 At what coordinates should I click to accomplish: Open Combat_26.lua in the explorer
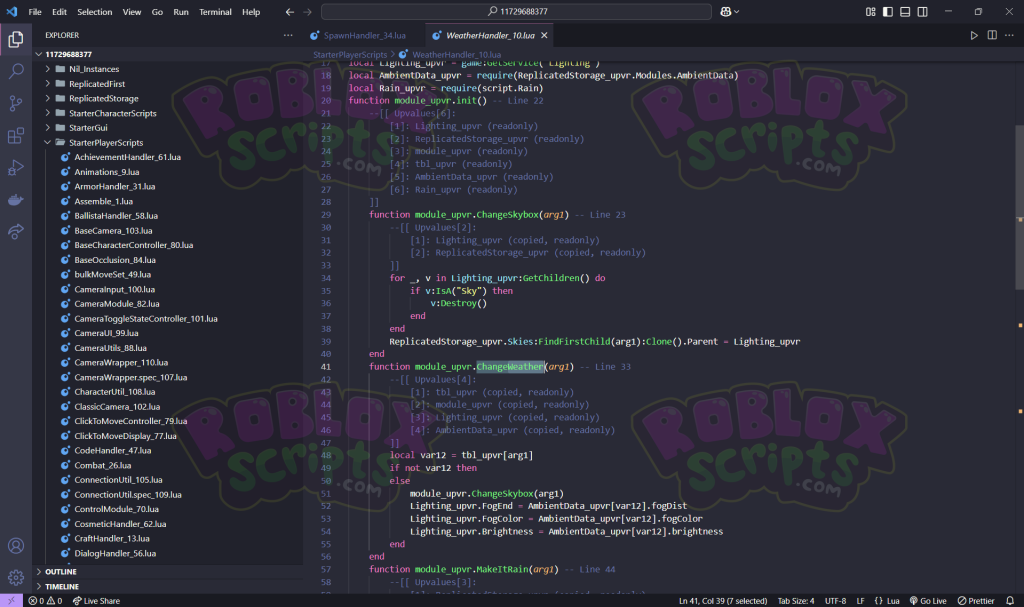coord(103,465)
